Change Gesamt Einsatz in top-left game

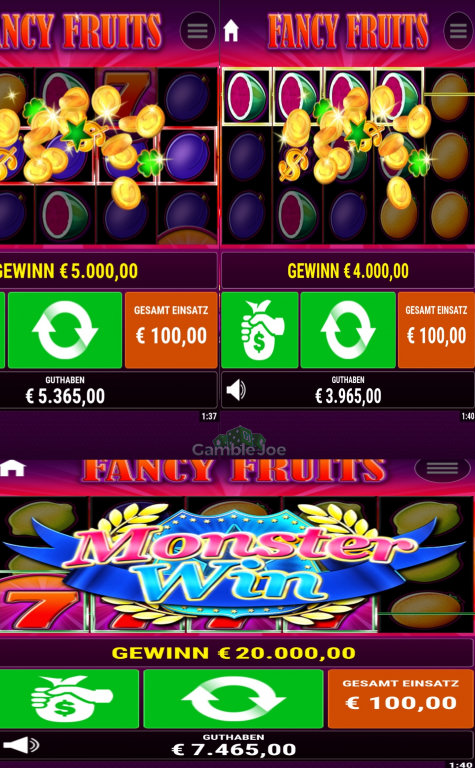171,330
